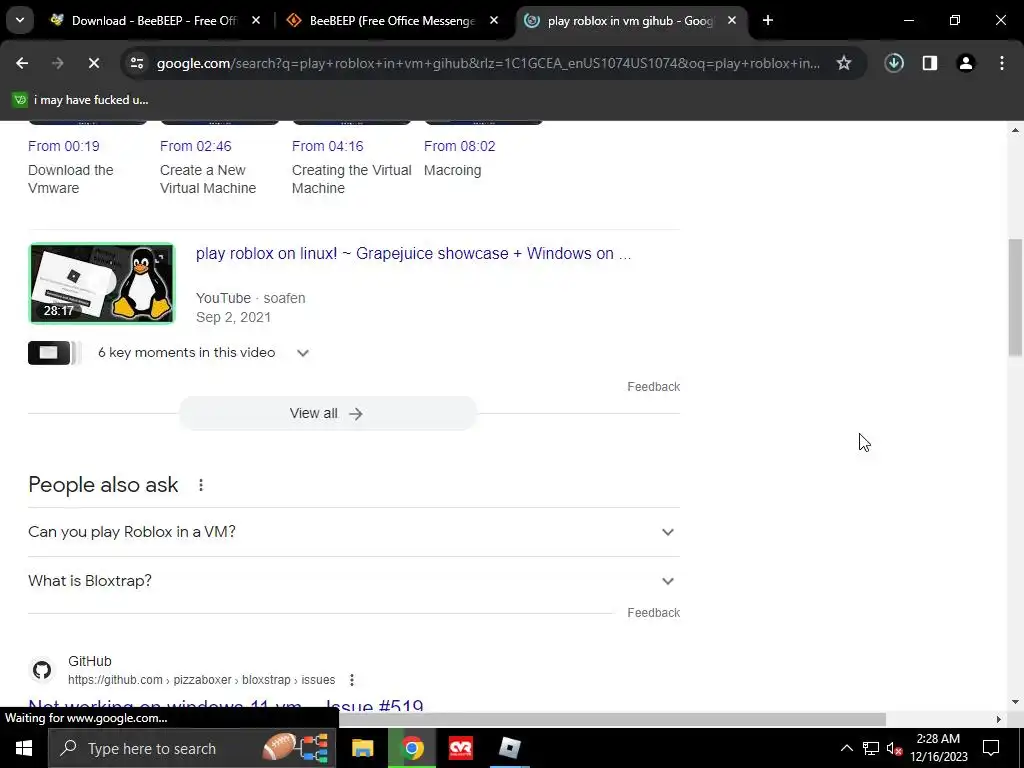Viewport: 1024px width, 768px height.
Task: Jump to video moment From 04:16
Action: [328, 146]
